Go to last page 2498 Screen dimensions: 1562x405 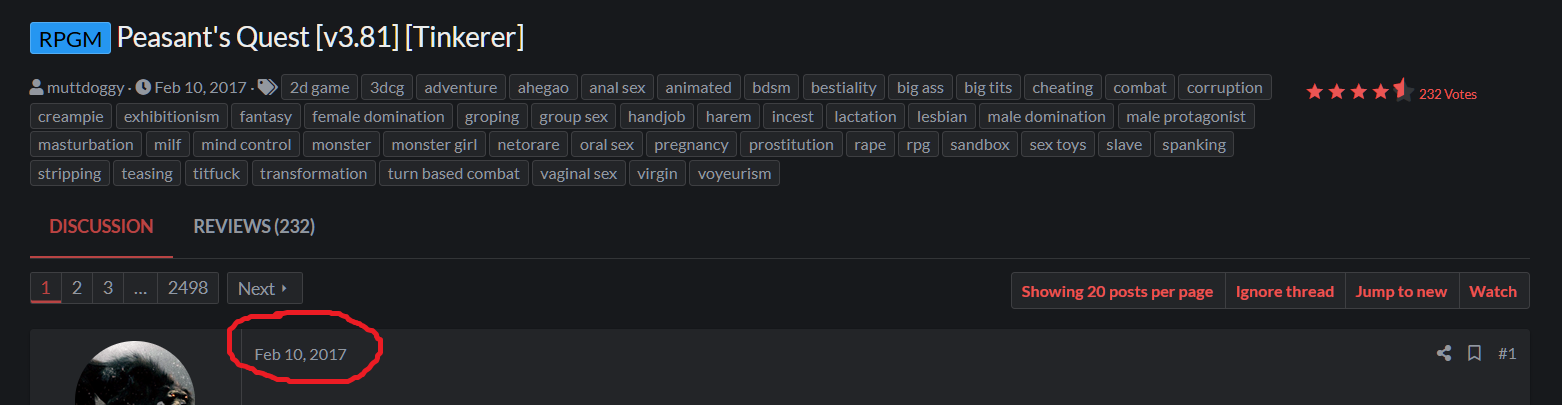188,288
